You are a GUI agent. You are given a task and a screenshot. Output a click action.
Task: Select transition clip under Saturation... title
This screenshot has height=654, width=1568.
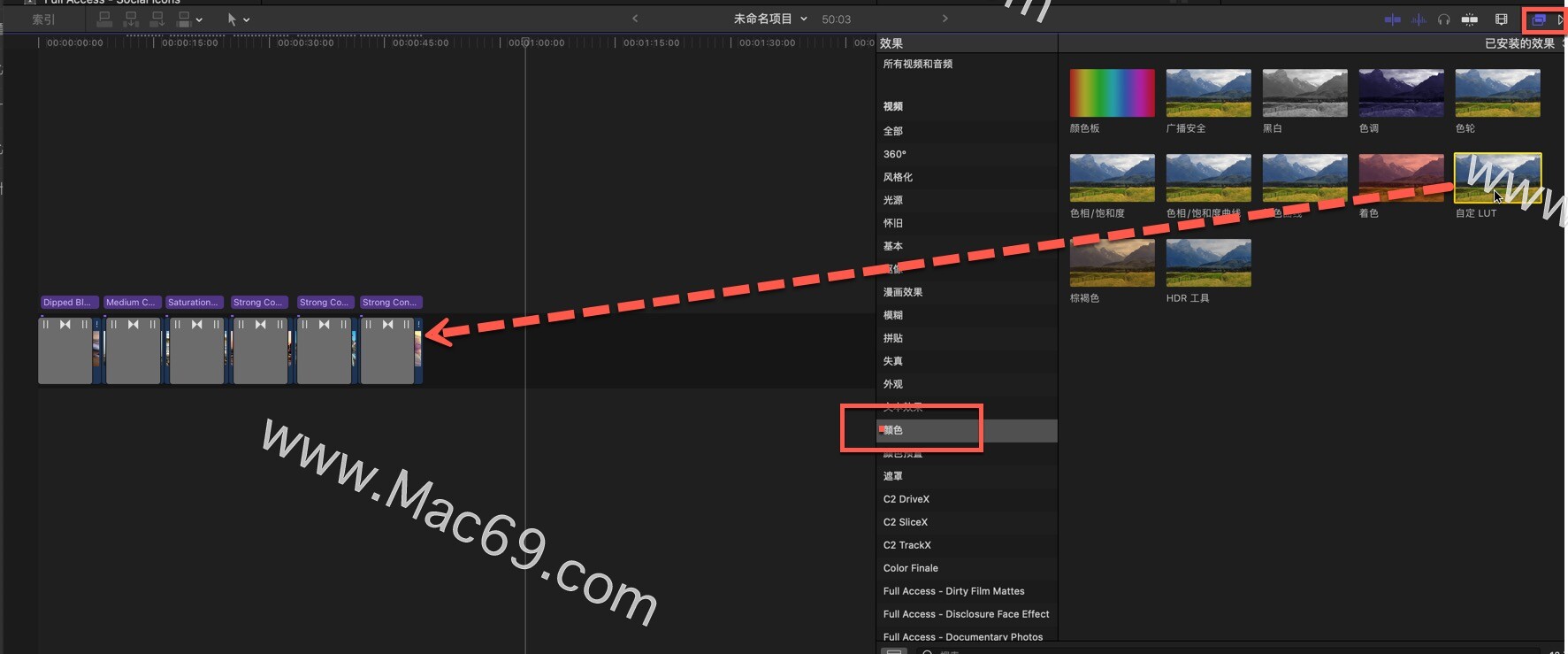pos(196,350)
